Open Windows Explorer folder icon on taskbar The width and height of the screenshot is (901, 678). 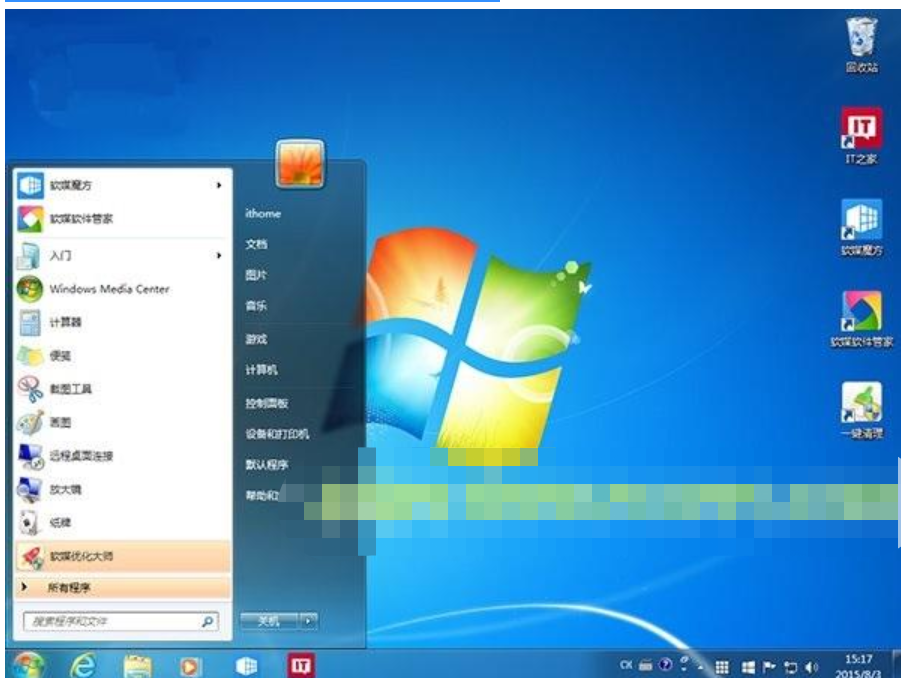point(138,667)
